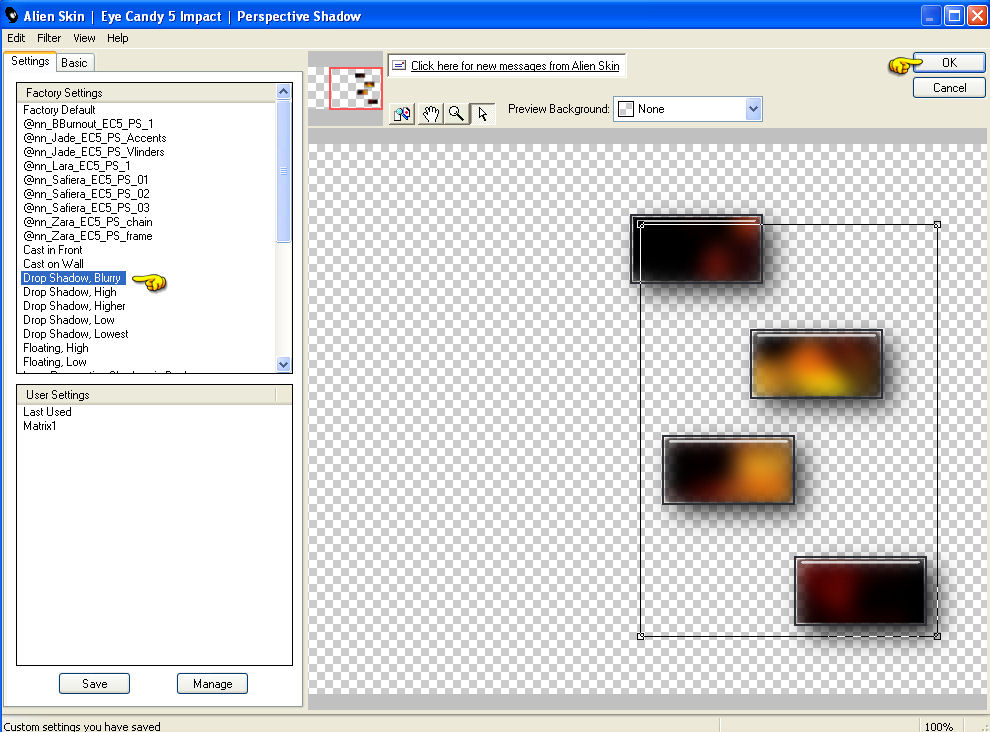Click the Manage settings button
Image resolution: width=990 pixels, height=732 pixels.
(x=212, y=683)
